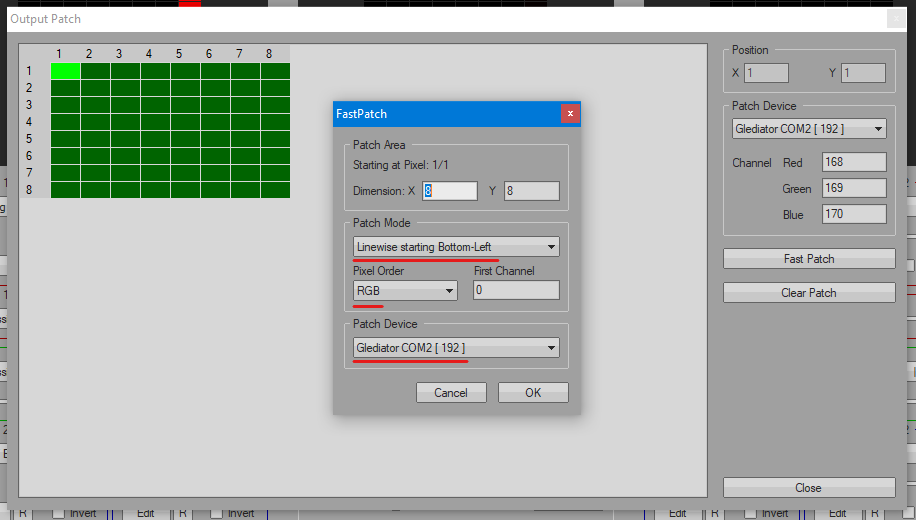This screenshot has width=916, height=520.
Task: Toggle the leftmost Invert checkbox
Action: point(58,513)
